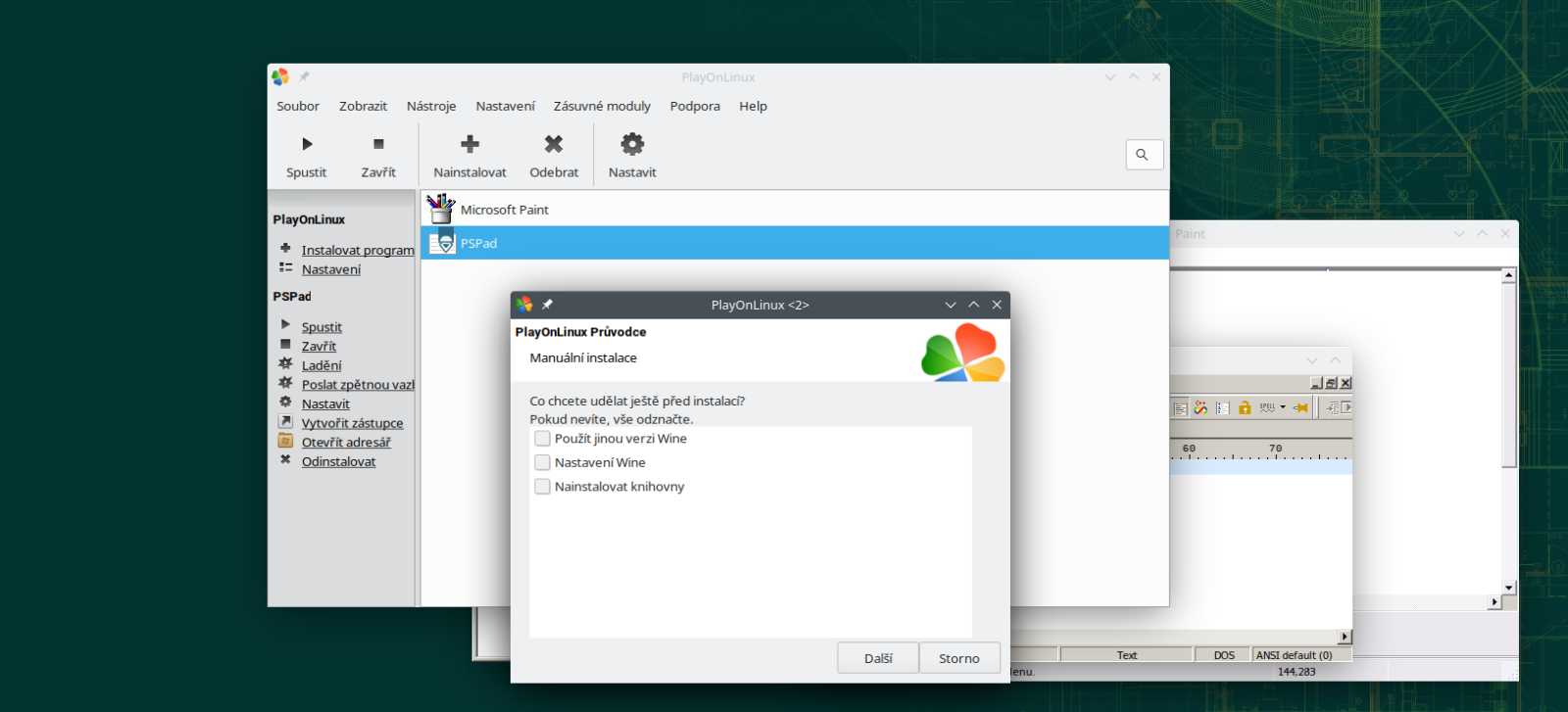Image resolution: width=1568 pixels, height=712 pixels.
Task: Open the Soubor menu
Action: pos(298,106)
